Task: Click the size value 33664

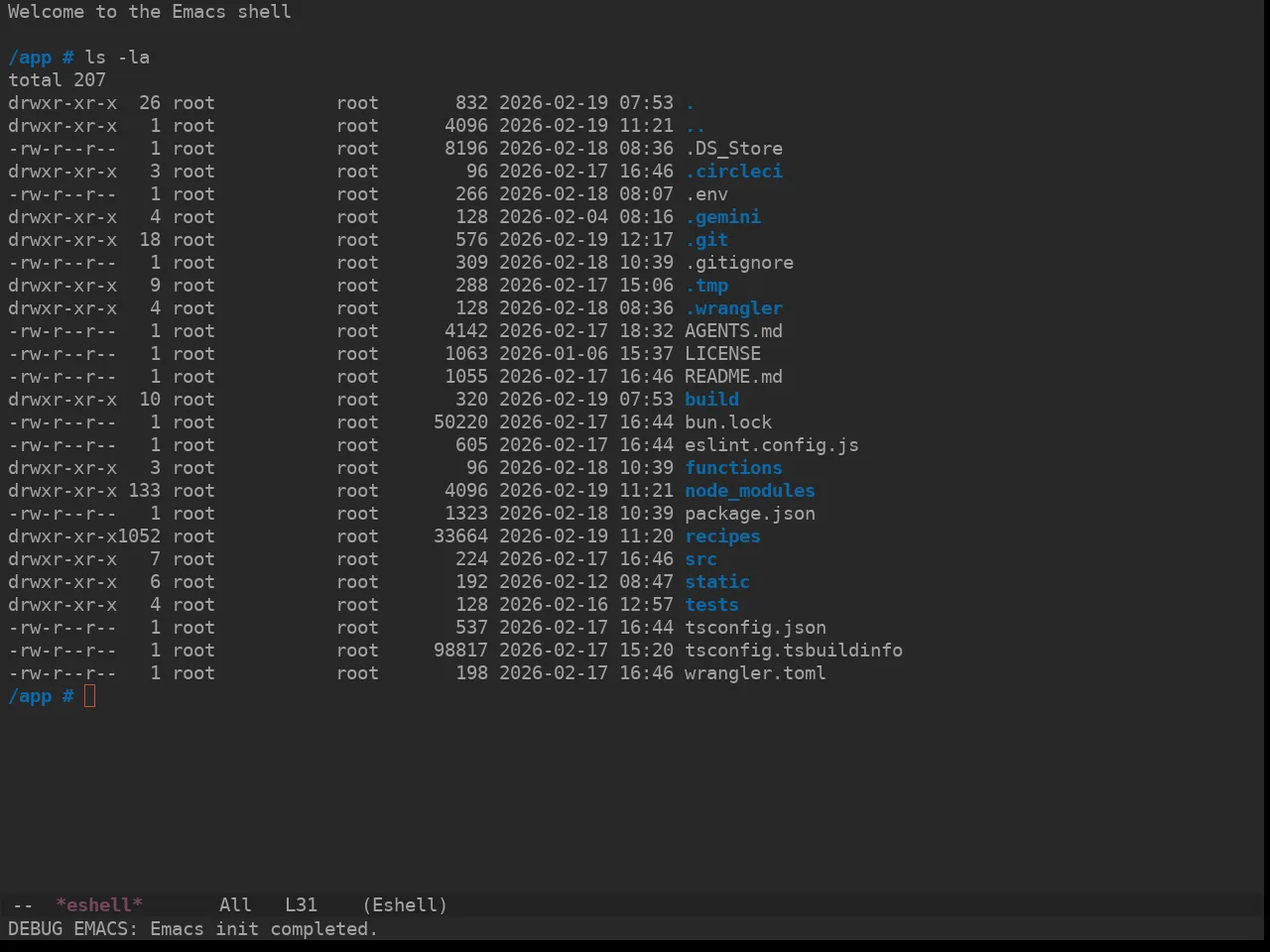Action: point(460,536)
